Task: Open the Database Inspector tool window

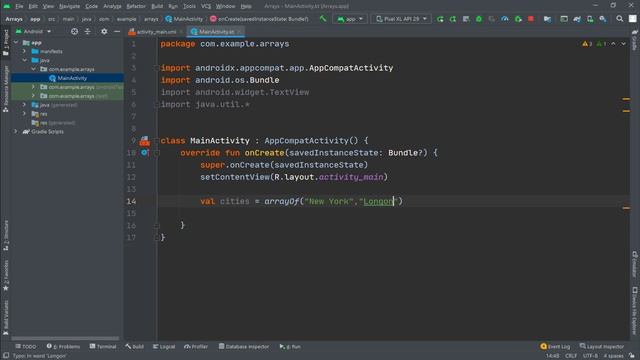Action: (244, 347)
